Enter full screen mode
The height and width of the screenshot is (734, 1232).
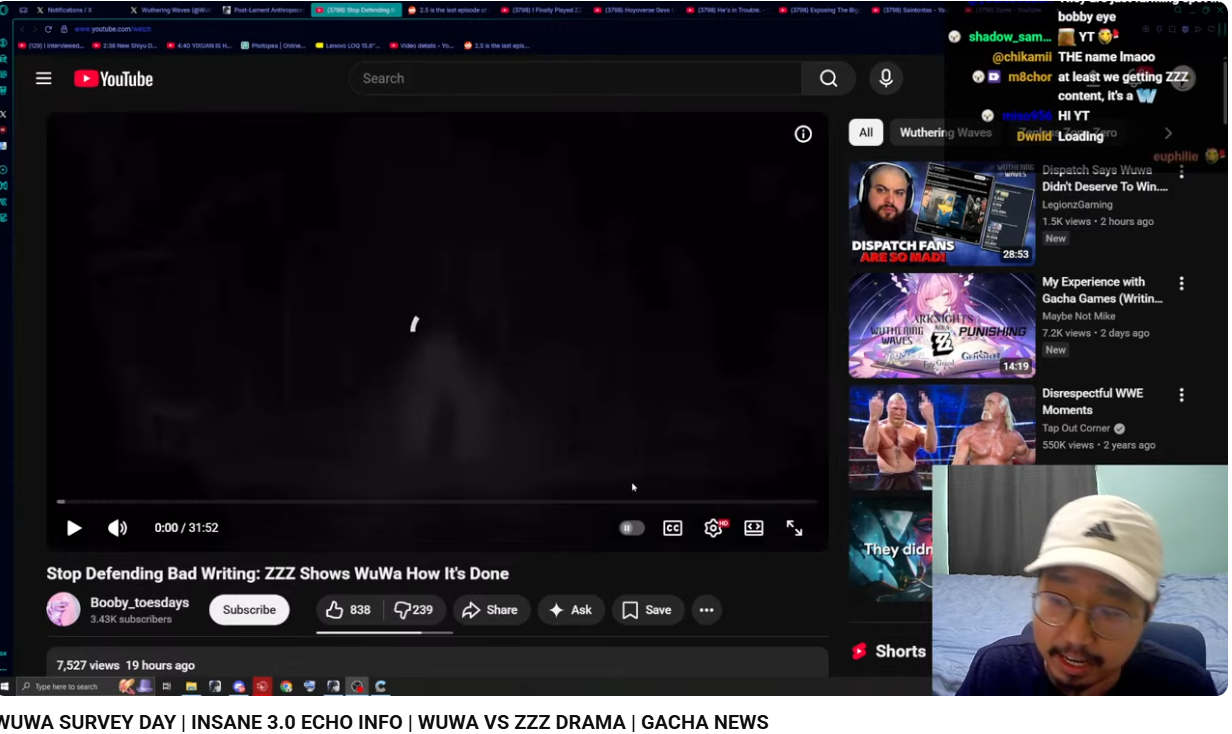(794, 528)
